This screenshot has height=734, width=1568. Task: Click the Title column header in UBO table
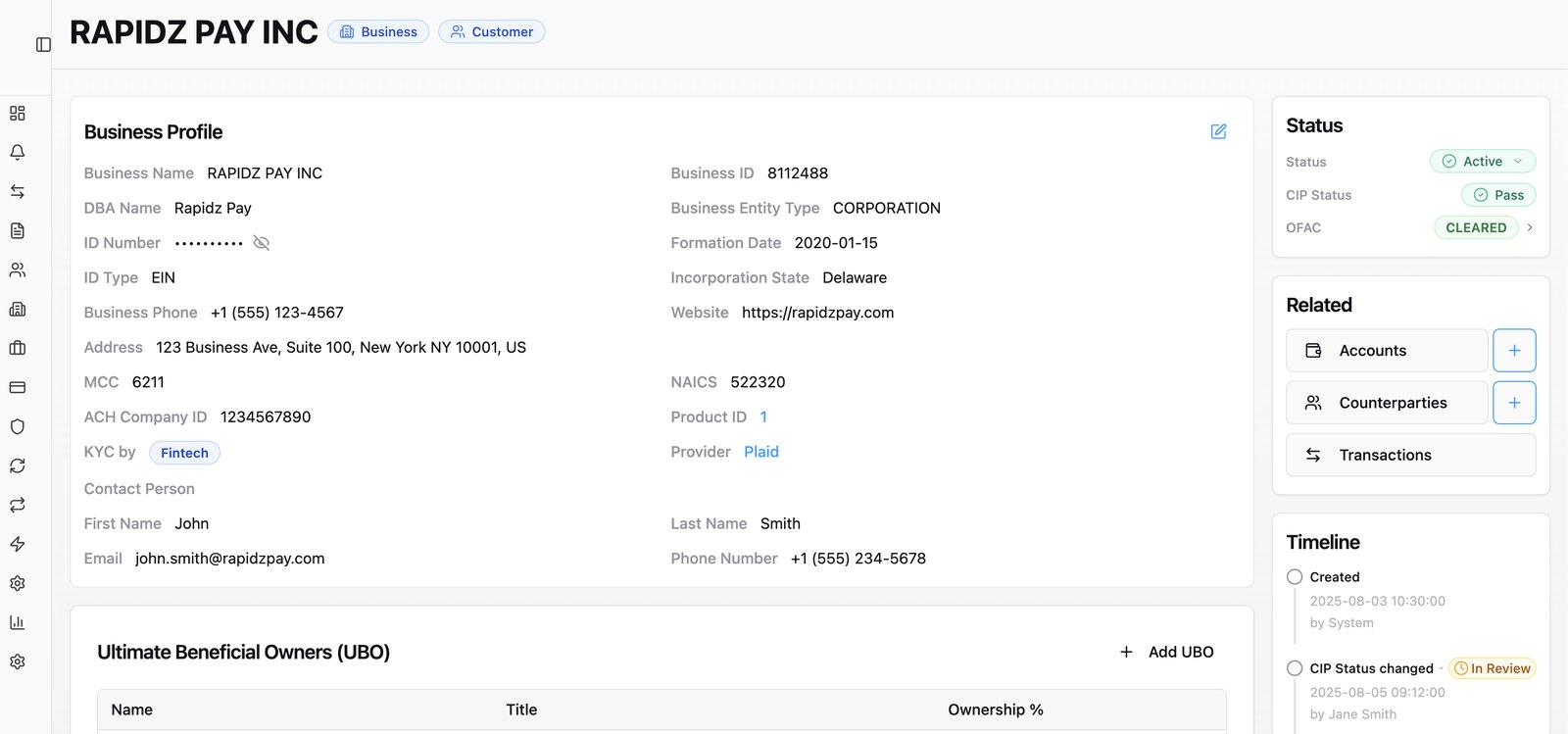[521, 710]
